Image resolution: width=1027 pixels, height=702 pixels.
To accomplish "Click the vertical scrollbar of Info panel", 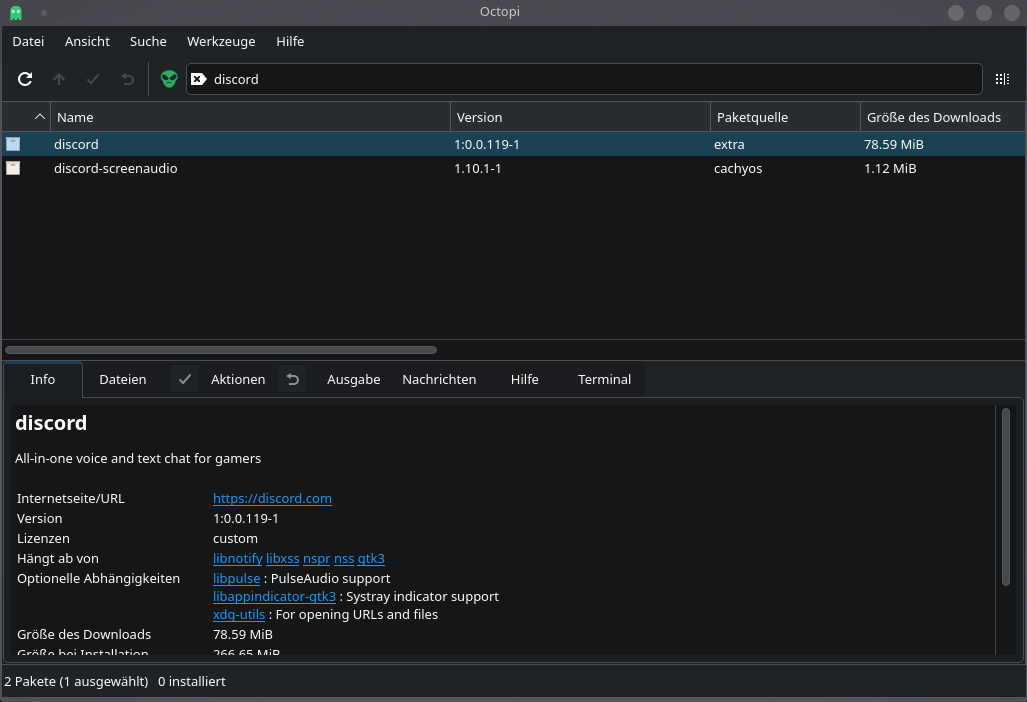I will click(1005, 496).
